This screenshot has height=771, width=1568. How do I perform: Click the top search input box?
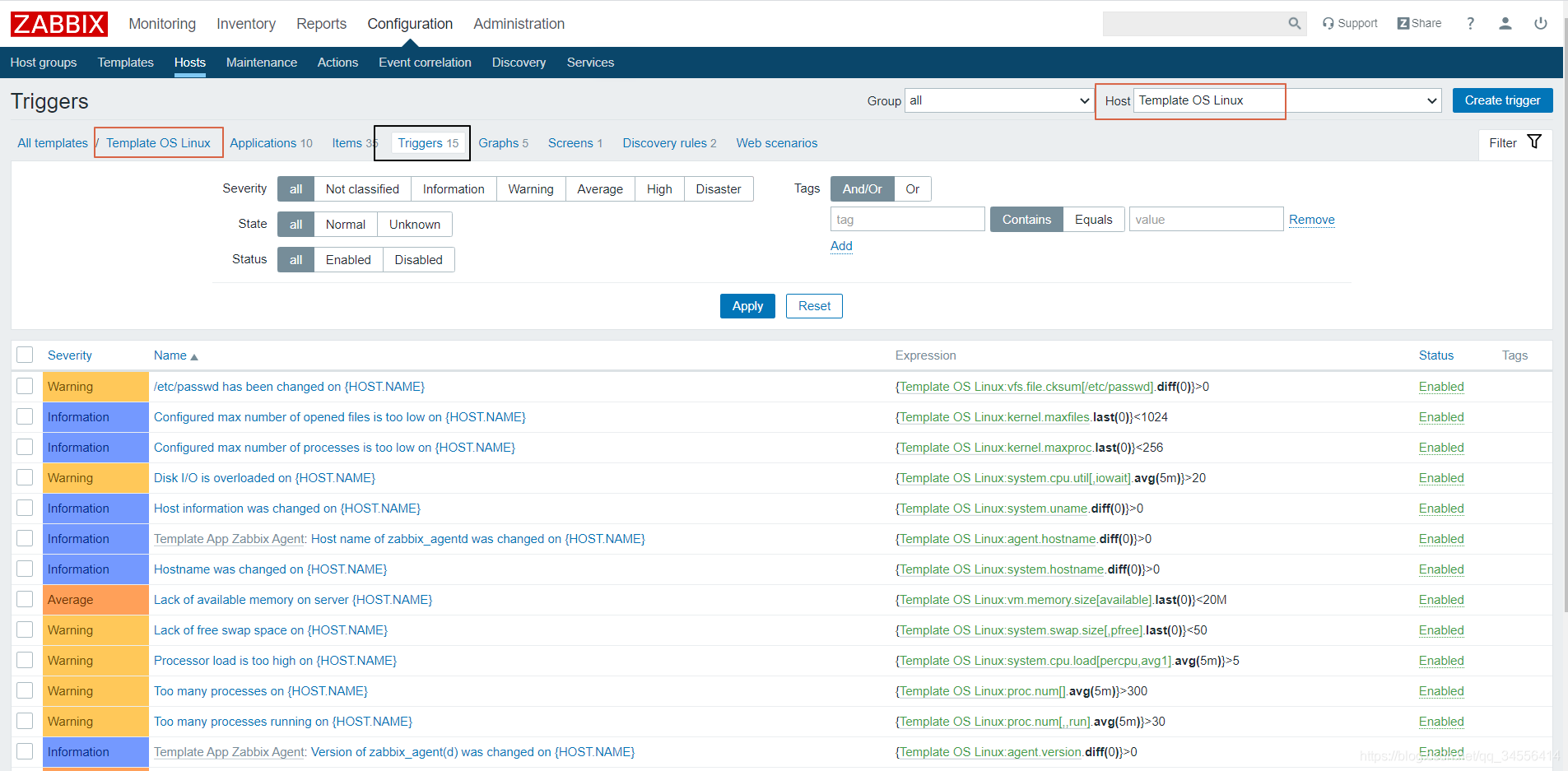(x=1194, y=24)
